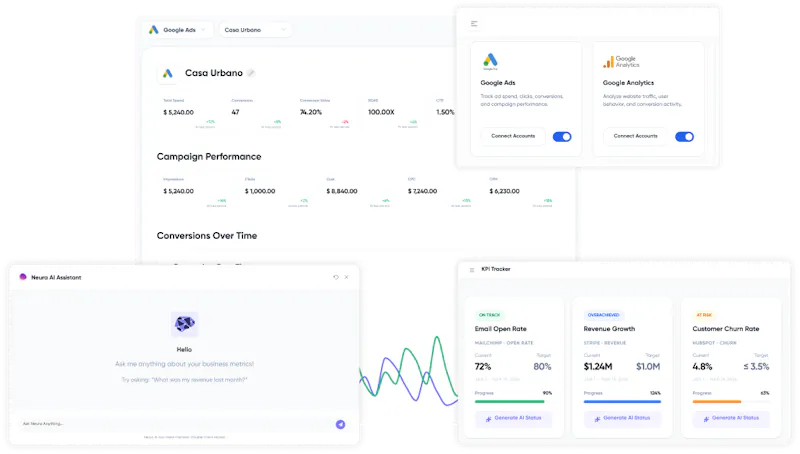Send the message with the arrow button
800x454 pixels.
340,424
